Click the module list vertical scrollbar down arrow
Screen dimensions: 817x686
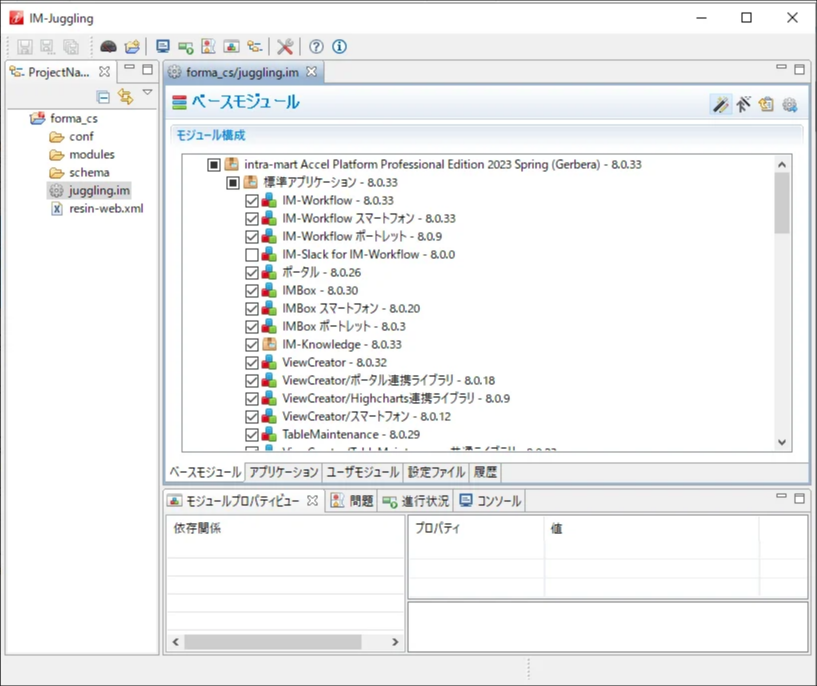coord(782,442)
